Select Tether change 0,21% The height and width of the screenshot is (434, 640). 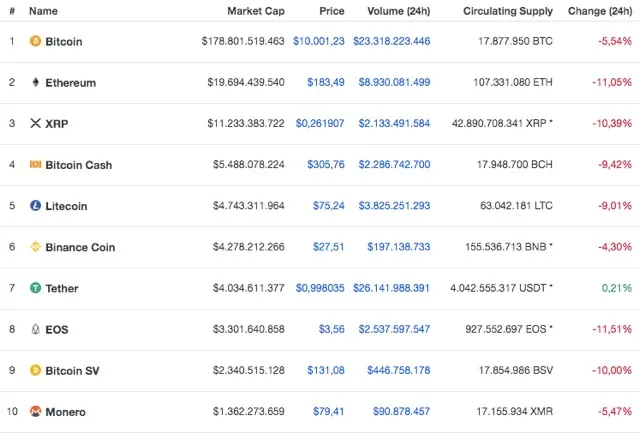(x=617, y=288)
